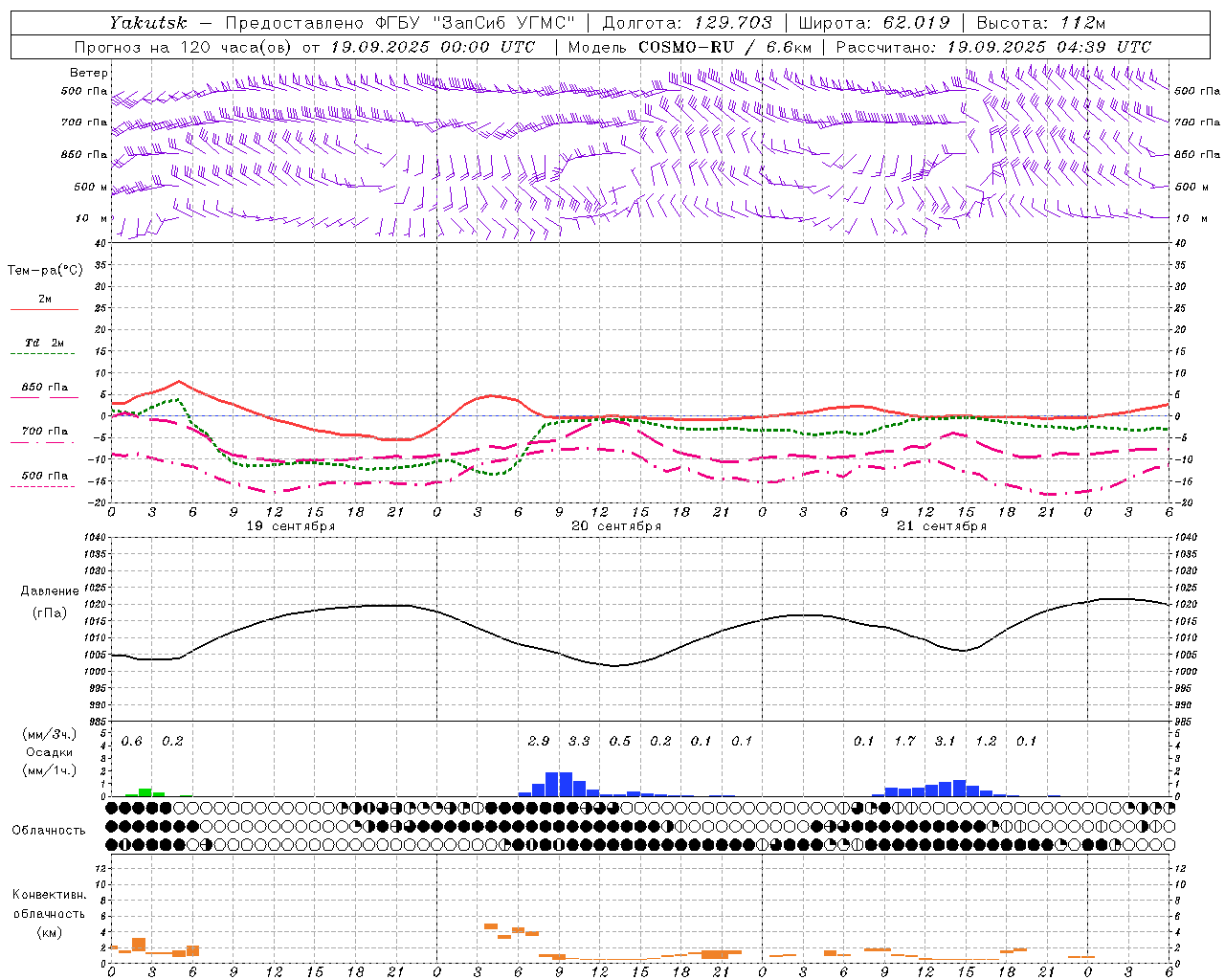1225x980 pixels.
Task: Select the Давление pressure label
Action: (50, 591)
